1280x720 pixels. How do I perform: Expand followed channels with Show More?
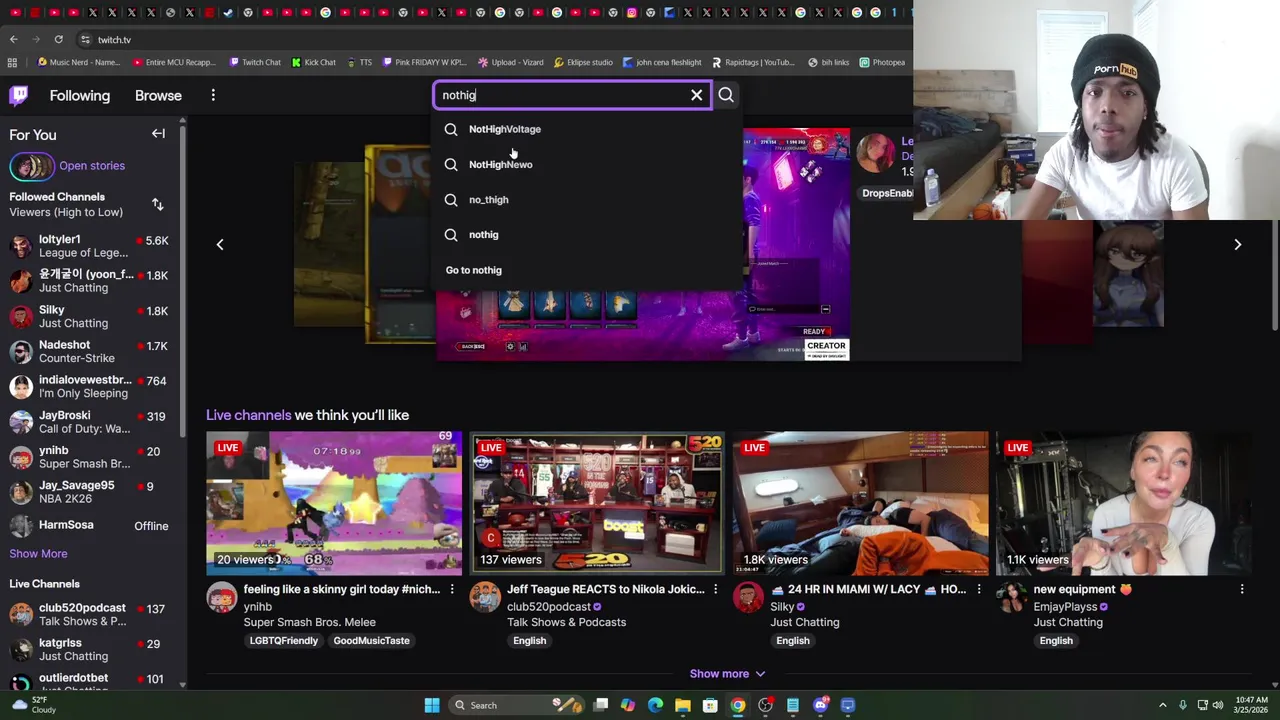[x=38, y=553]
